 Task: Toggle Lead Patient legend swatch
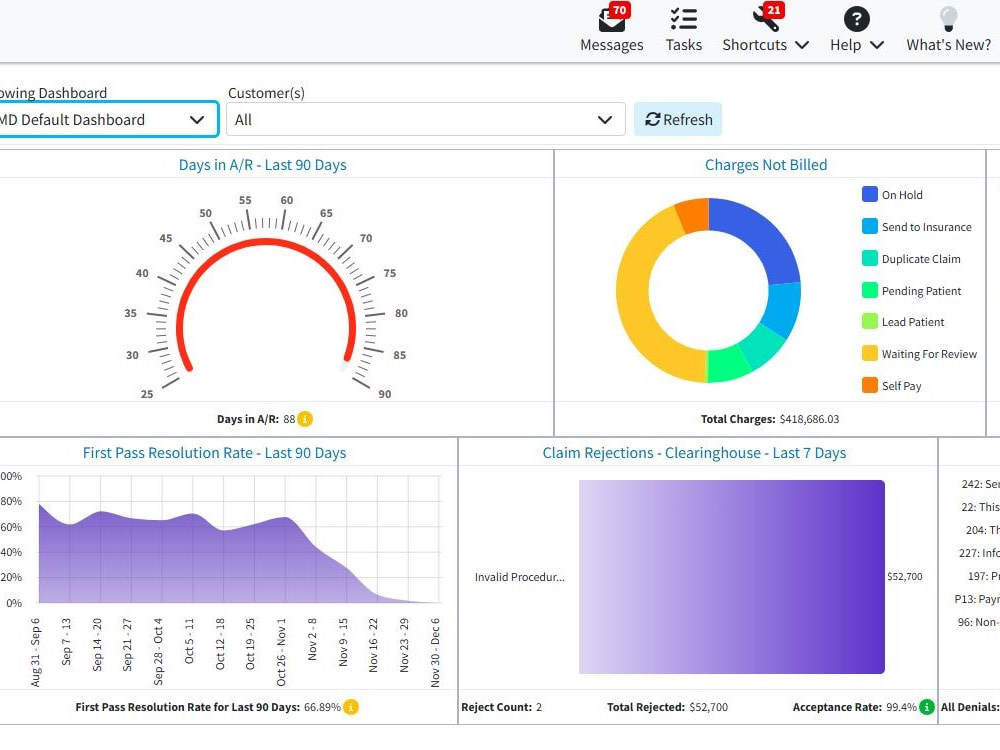click(x=869, y=321)
